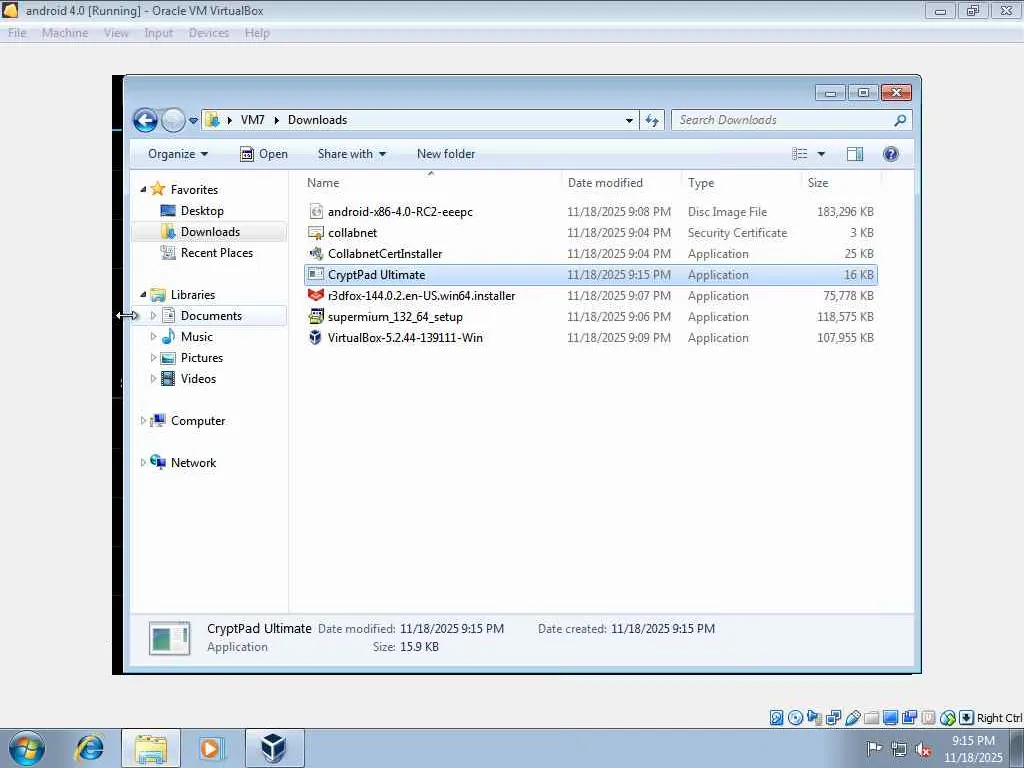
Task: Expand the Network tree node
Action: [143, 462]
